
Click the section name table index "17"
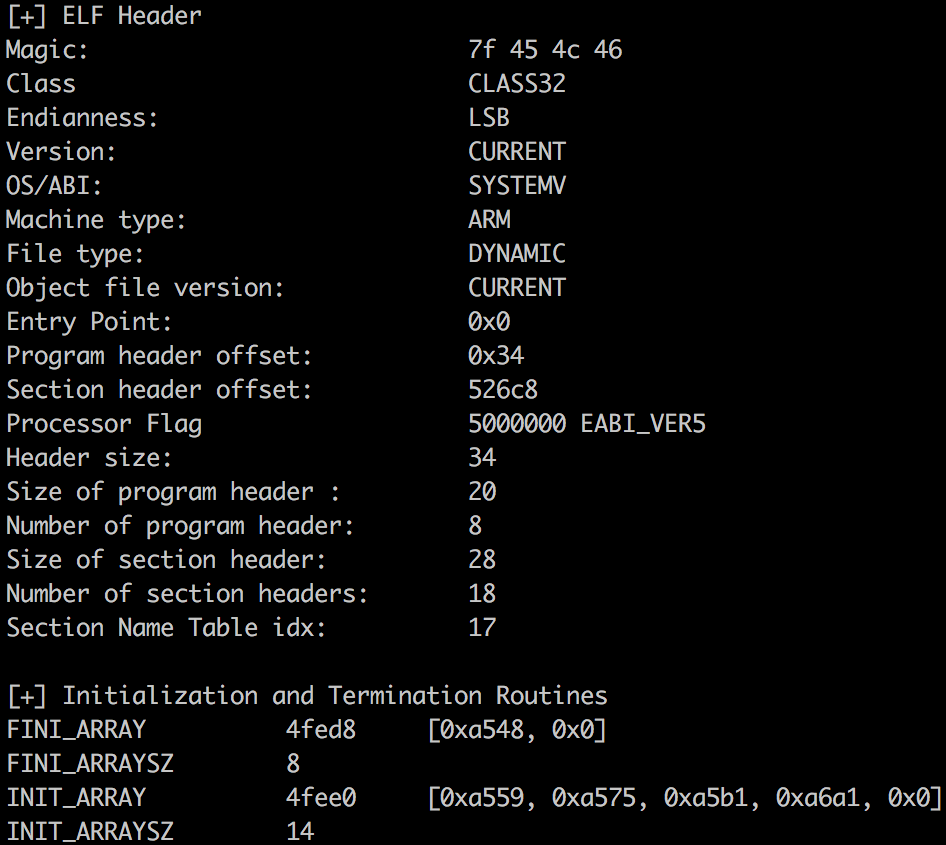pos(482,628)
